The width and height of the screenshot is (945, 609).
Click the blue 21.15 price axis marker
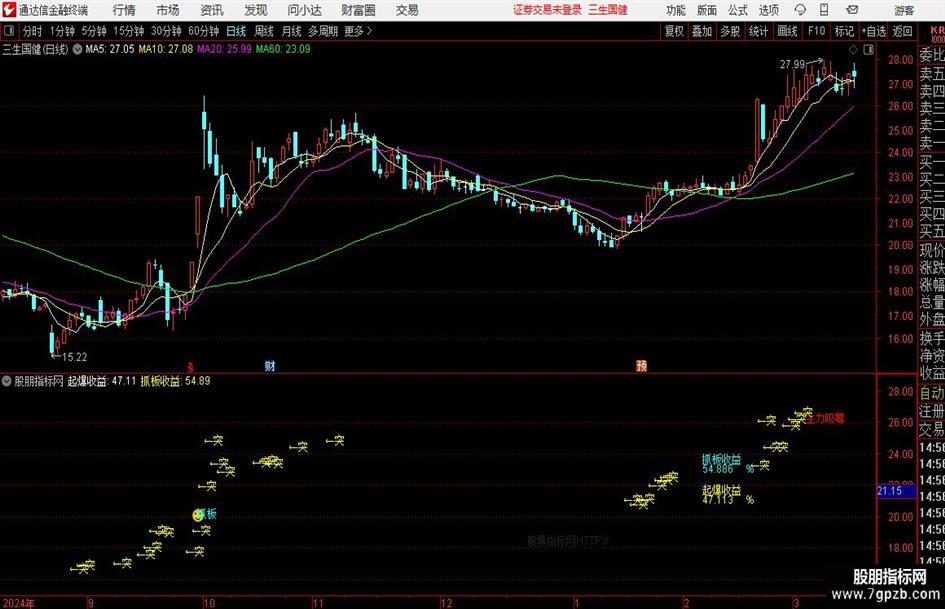point(896,491)
